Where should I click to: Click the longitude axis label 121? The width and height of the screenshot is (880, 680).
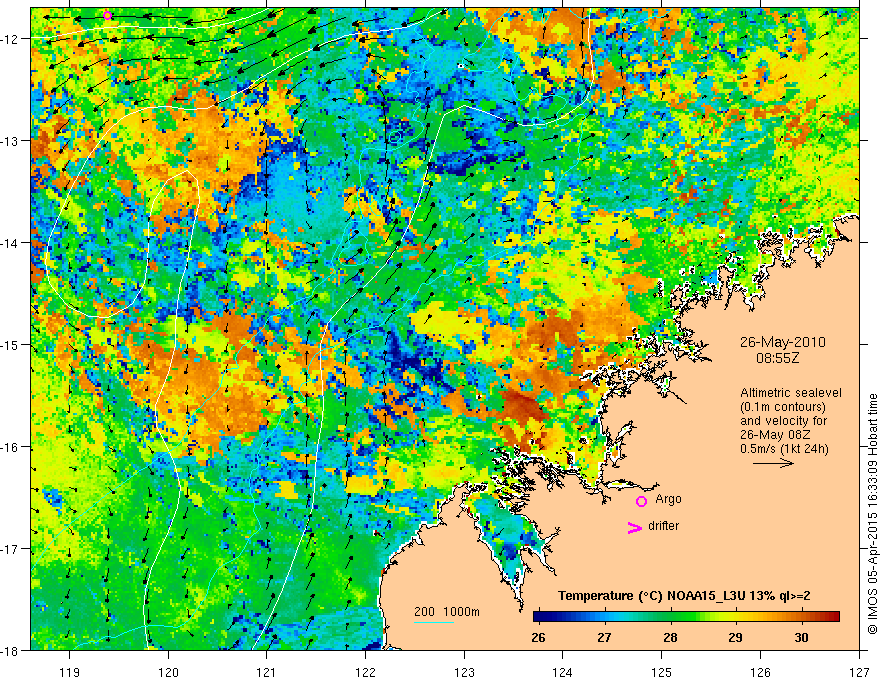click(267, 672)
